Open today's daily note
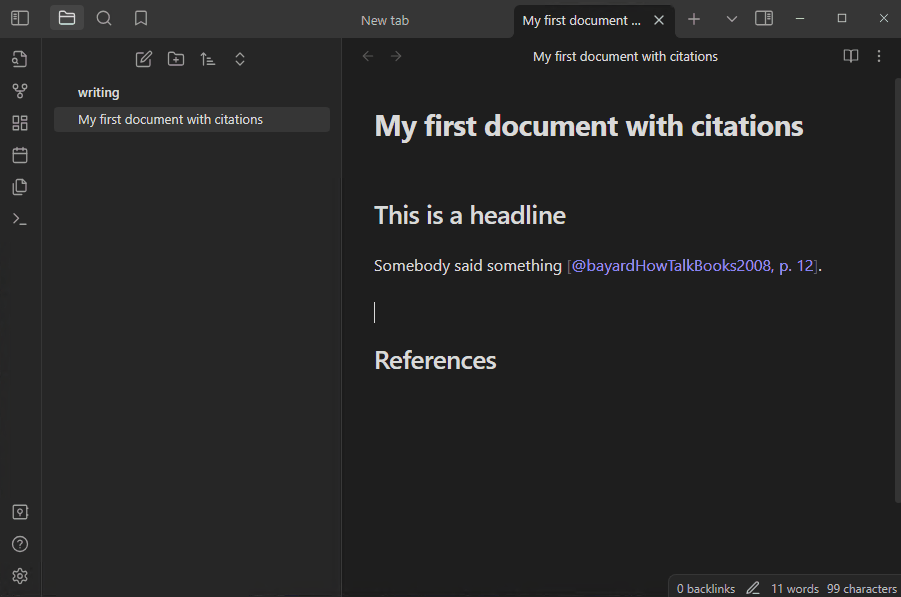Image resolution: width=901 pixels, height=597 pixels. pyautogui.click(x=20, y=155)
